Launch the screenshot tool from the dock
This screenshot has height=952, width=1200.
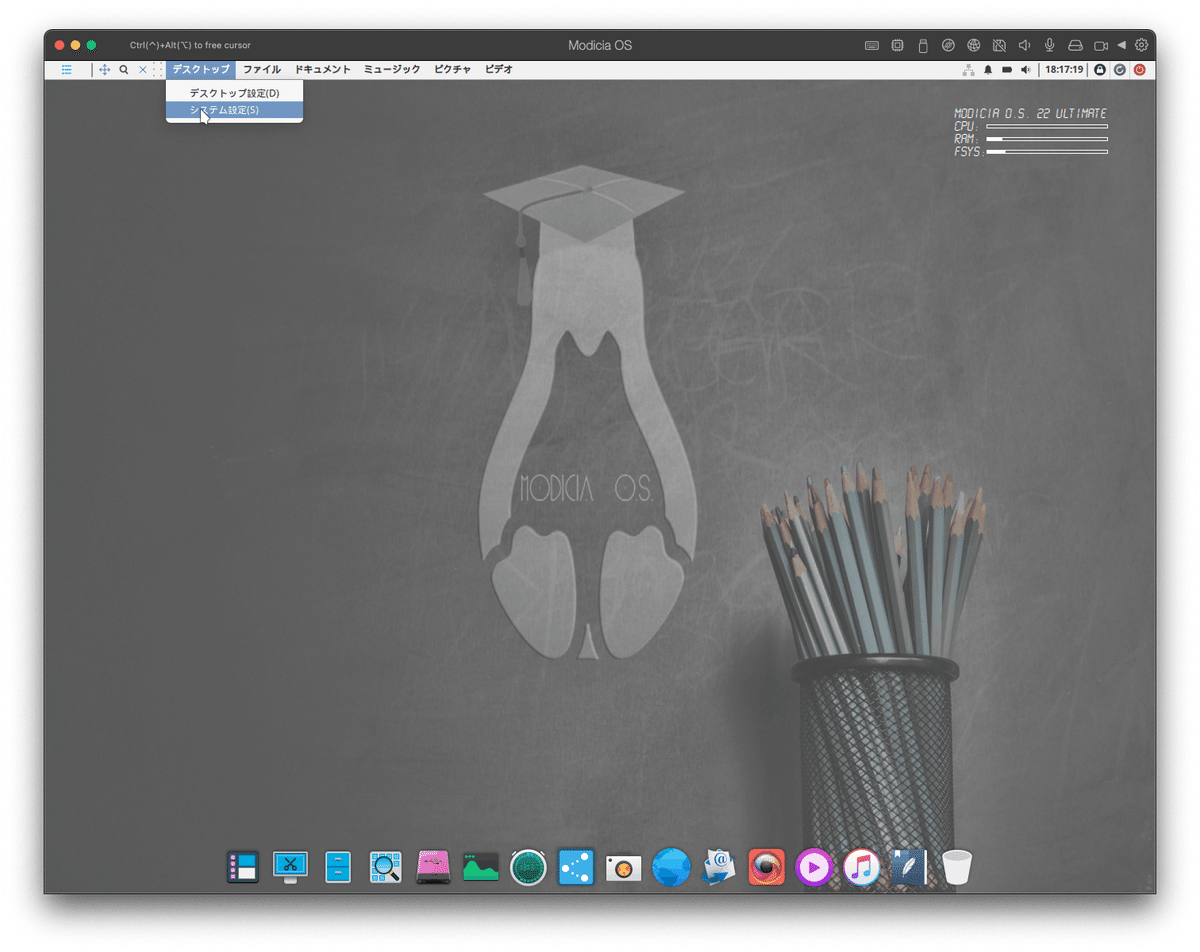pos(289,866)
